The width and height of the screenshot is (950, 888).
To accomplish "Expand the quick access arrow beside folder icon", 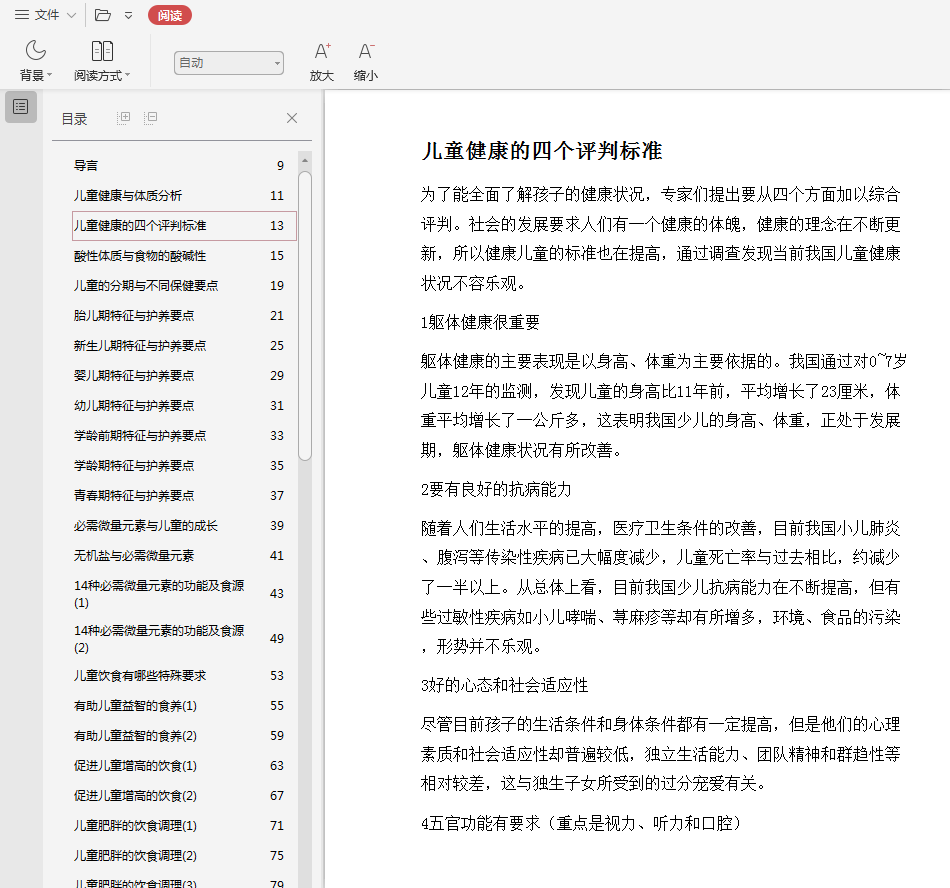I will pyautogui.click(x=128, y=15).
